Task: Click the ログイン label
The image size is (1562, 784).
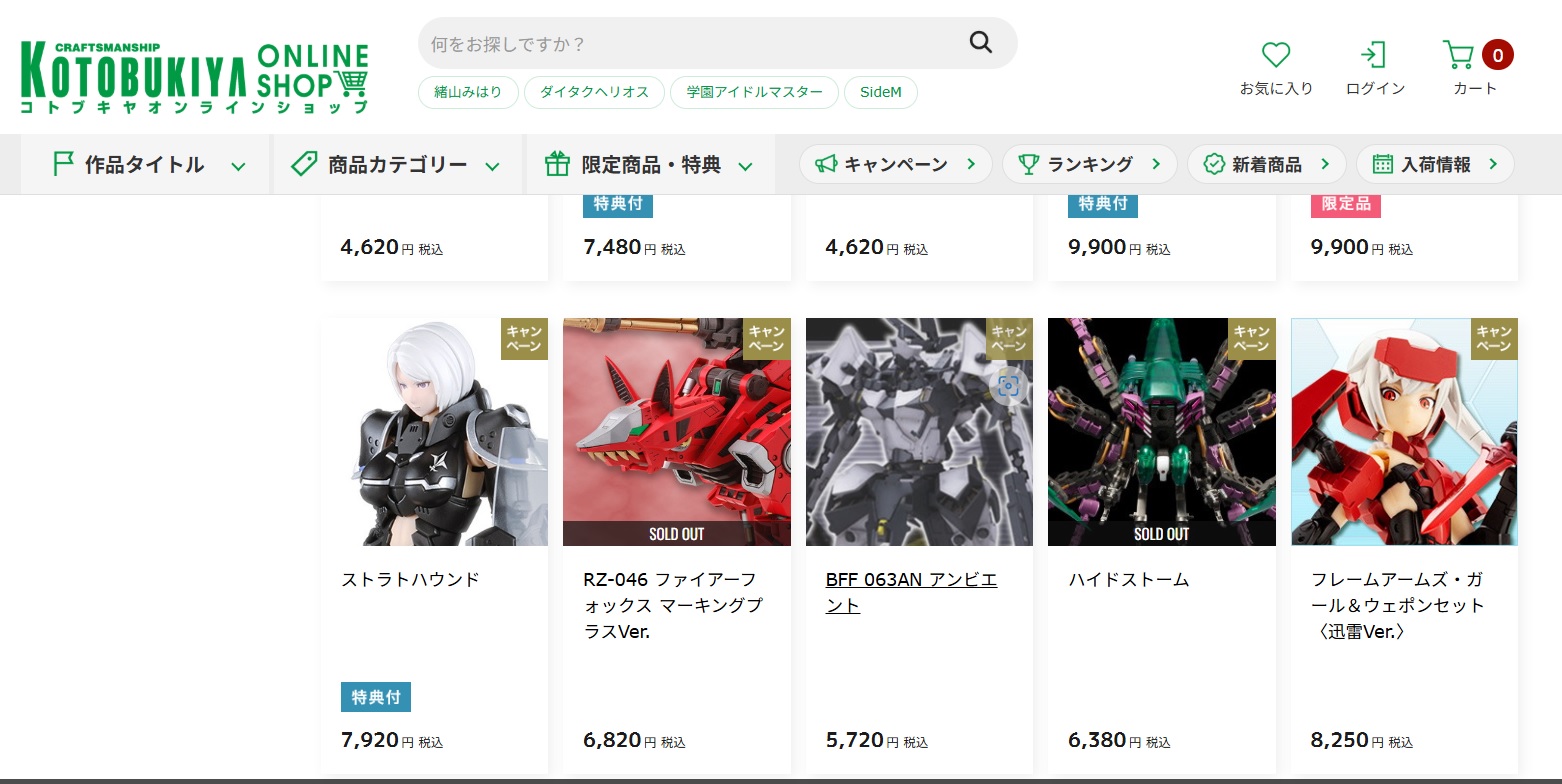Action: point(1375,88)
